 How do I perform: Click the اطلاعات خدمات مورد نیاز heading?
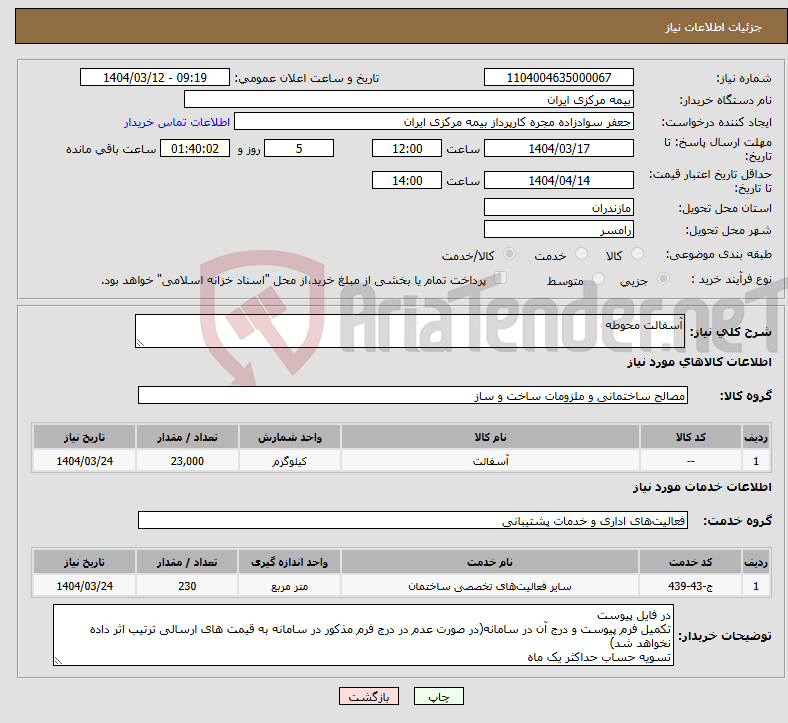[702, 487]
